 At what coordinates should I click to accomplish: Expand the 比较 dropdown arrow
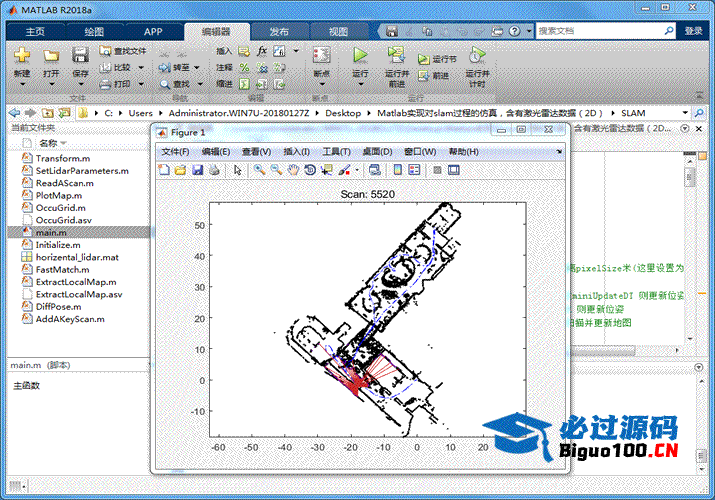click(141, 67)
